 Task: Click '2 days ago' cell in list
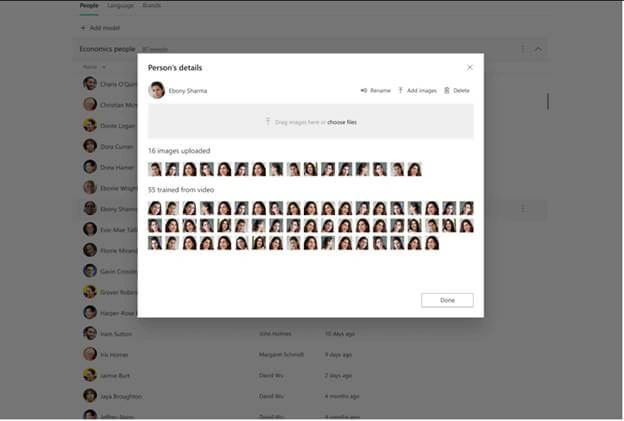point(338,375)
